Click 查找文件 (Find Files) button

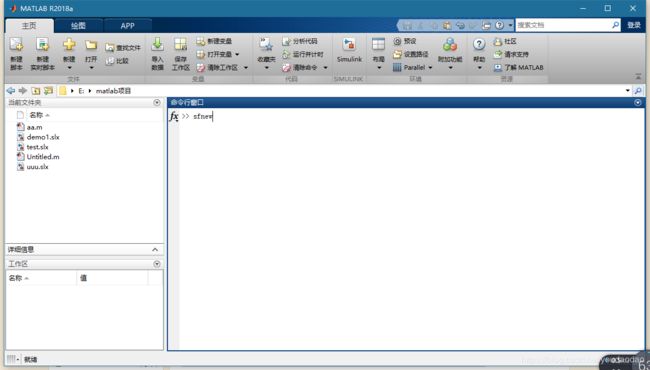[123, 48]
